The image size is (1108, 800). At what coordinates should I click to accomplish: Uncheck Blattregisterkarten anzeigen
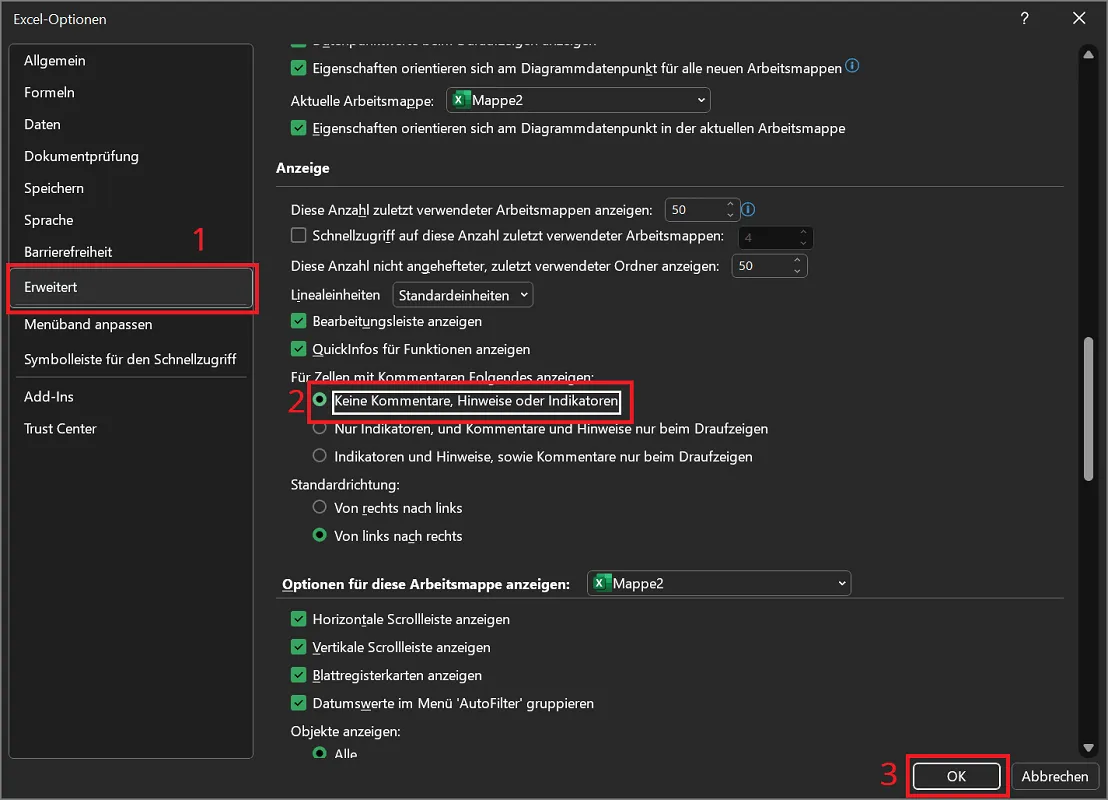pyautogui.click(x=298, y=675)
